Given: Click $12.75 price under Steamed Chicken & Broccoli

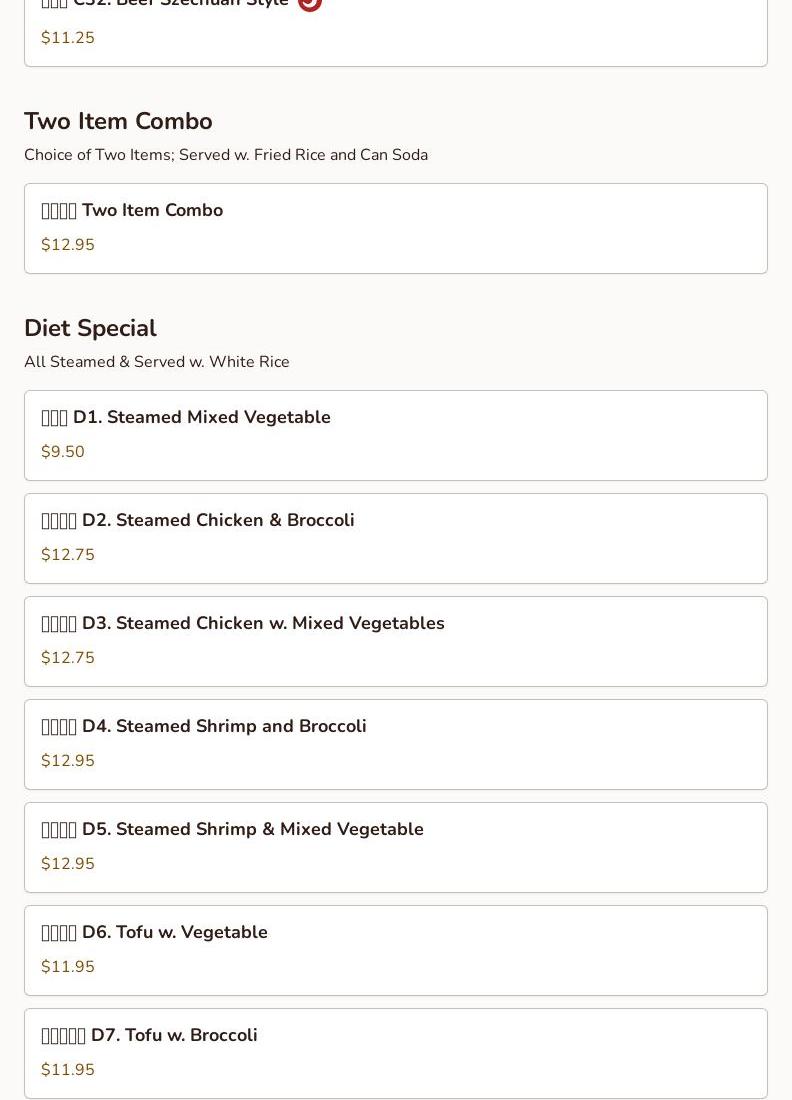Looking at the screenshot, I should [68, 555].
